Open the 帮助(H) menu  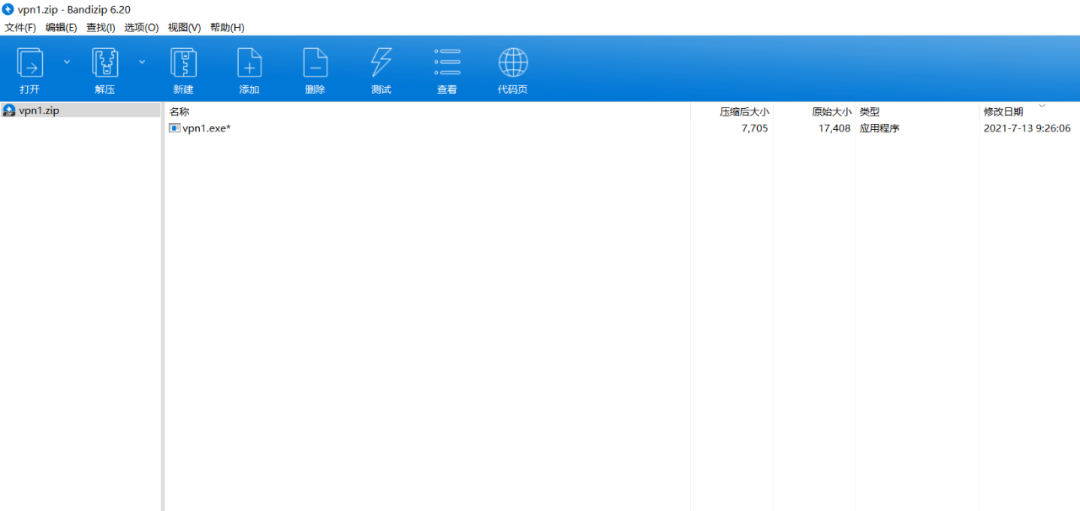pos(227,28)
